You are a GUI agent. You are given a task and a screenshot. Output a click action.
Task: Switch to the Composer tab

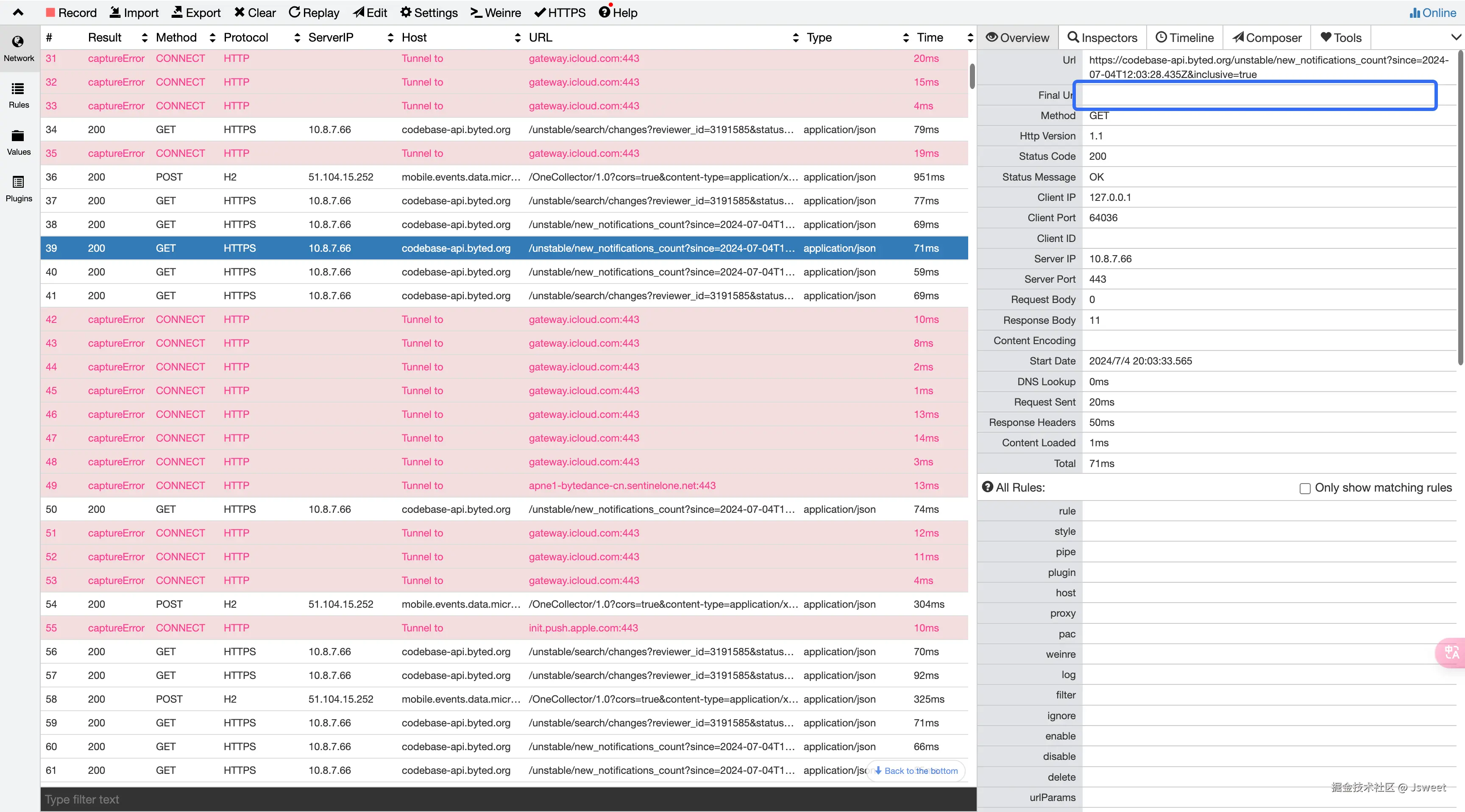1267,38
